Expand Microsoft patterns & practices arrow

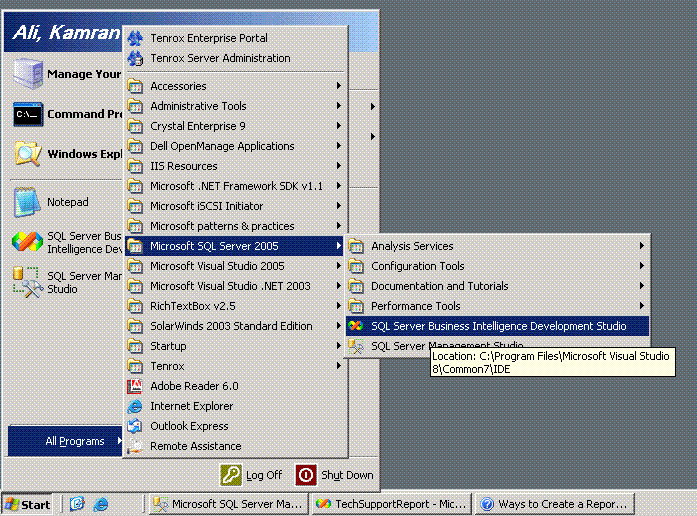click(x=339, y=225)
